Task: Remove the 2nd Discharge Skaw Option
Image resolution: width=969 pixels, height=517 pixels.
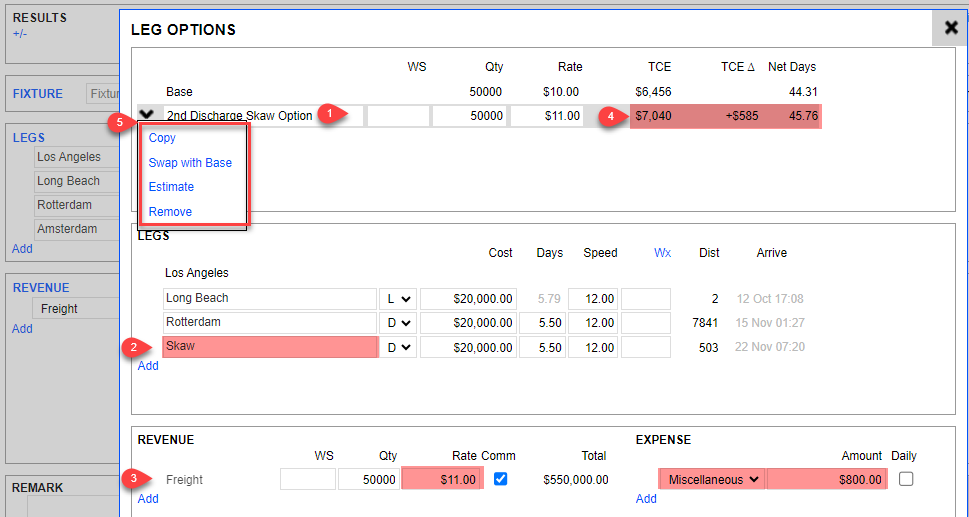Action: (170, 212)
